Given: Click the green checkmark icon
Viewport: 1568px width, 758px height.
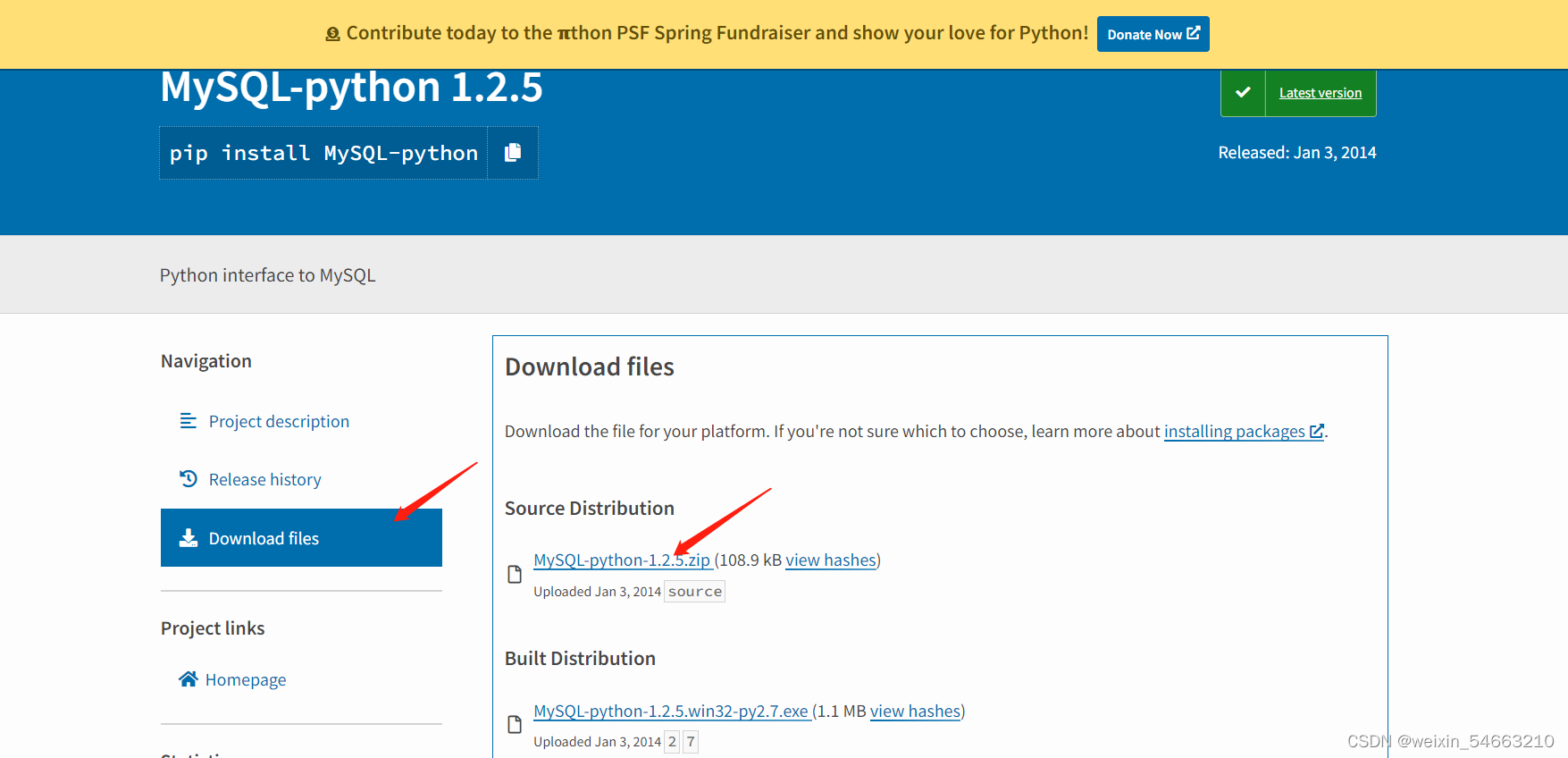Looking at the screenshot, I should click(x=1243, y=93).
